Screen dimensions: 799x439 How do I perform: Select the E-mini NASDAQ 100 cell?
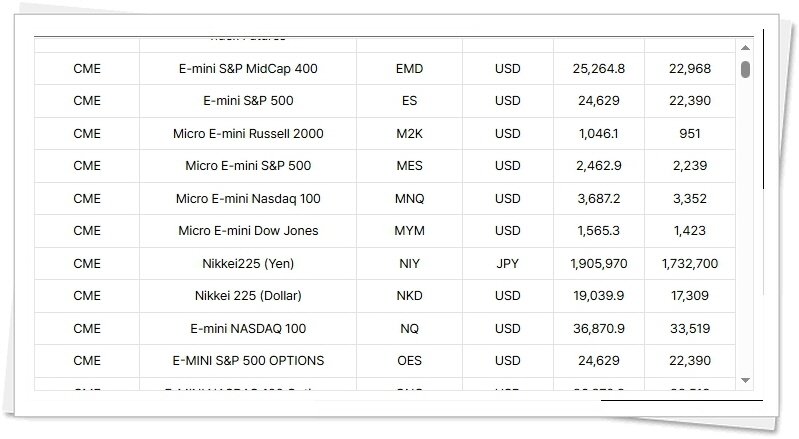(248, 329)
